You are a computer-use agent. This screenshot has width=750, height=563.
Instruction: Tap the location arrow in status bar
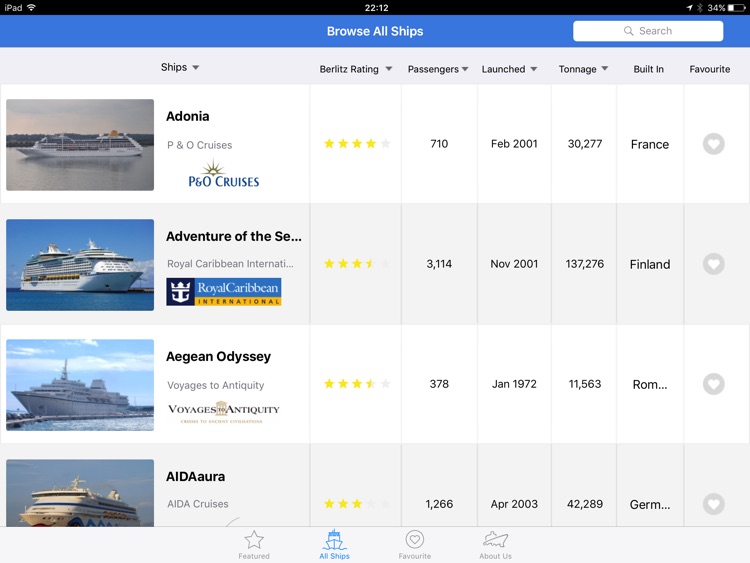tap(689, 8)
